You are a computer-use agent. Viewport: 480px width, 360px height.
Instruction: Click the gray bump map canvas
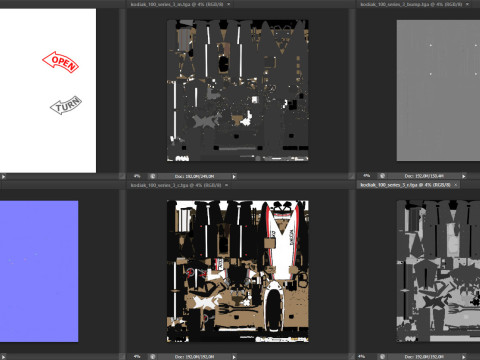click(x=438, y=90)
